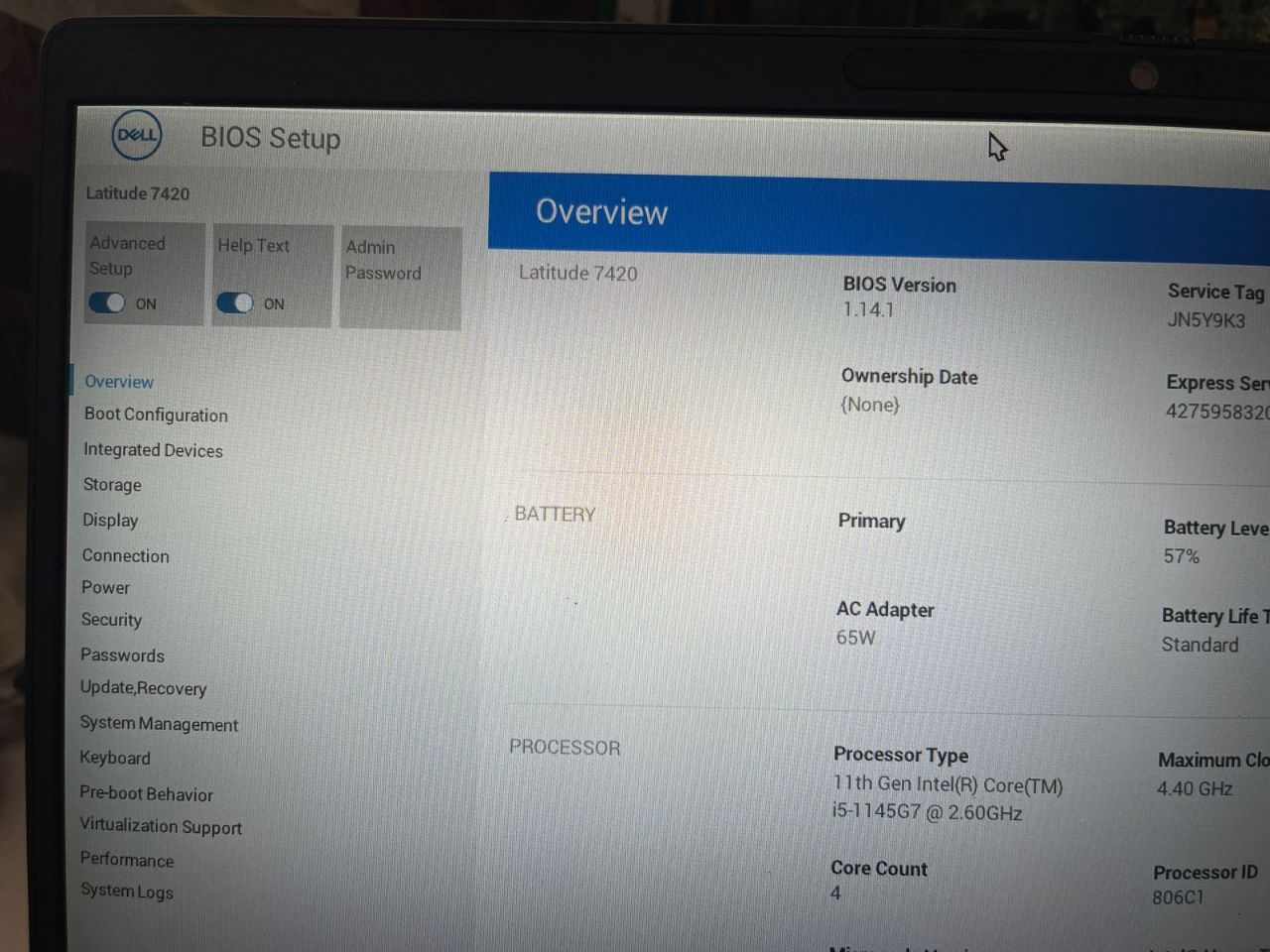Click the AC Adapter label

pos(885,610)
